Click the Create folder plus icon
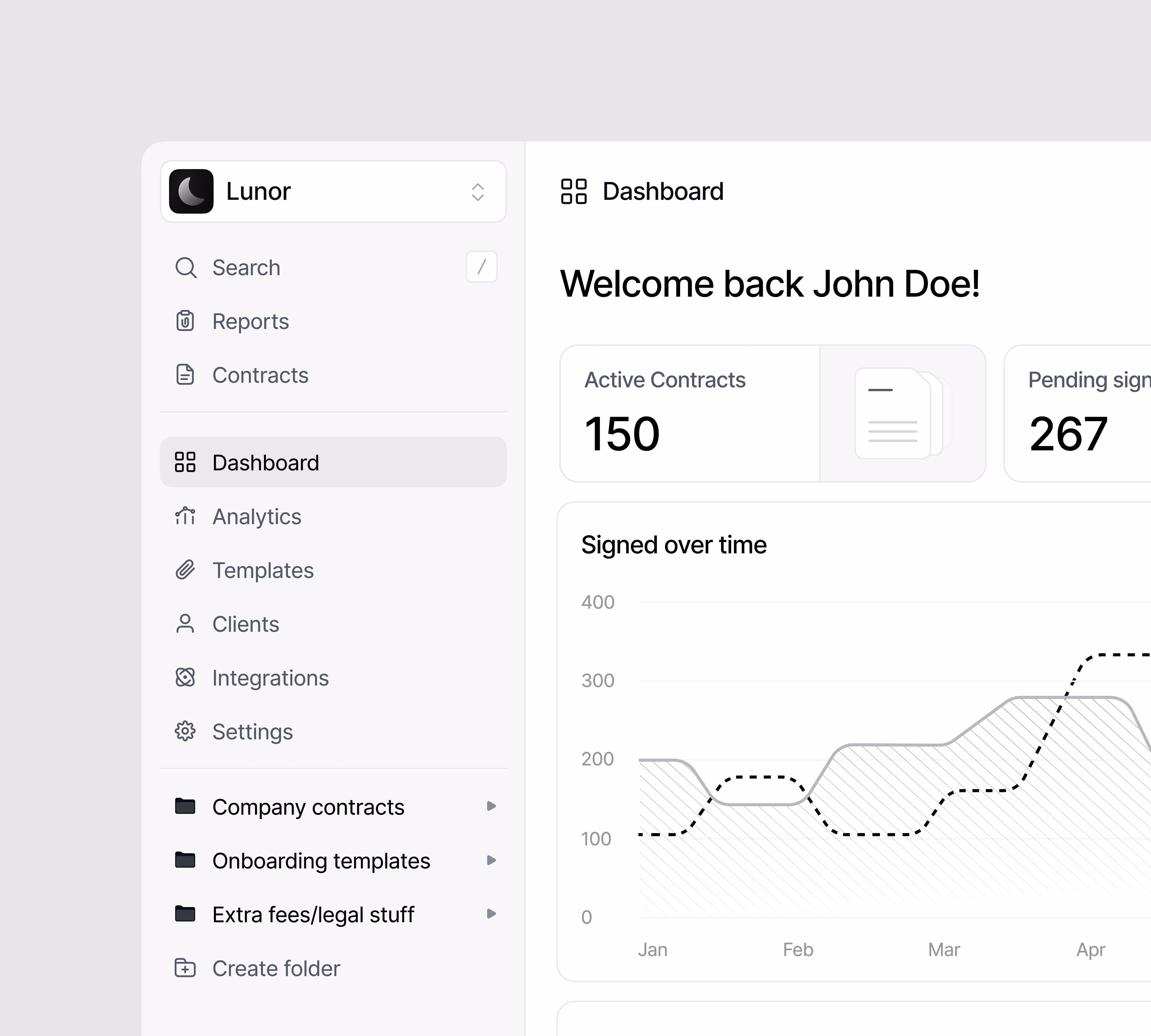This screenshot has height=1036, width=1151. (x=185, y=968)
